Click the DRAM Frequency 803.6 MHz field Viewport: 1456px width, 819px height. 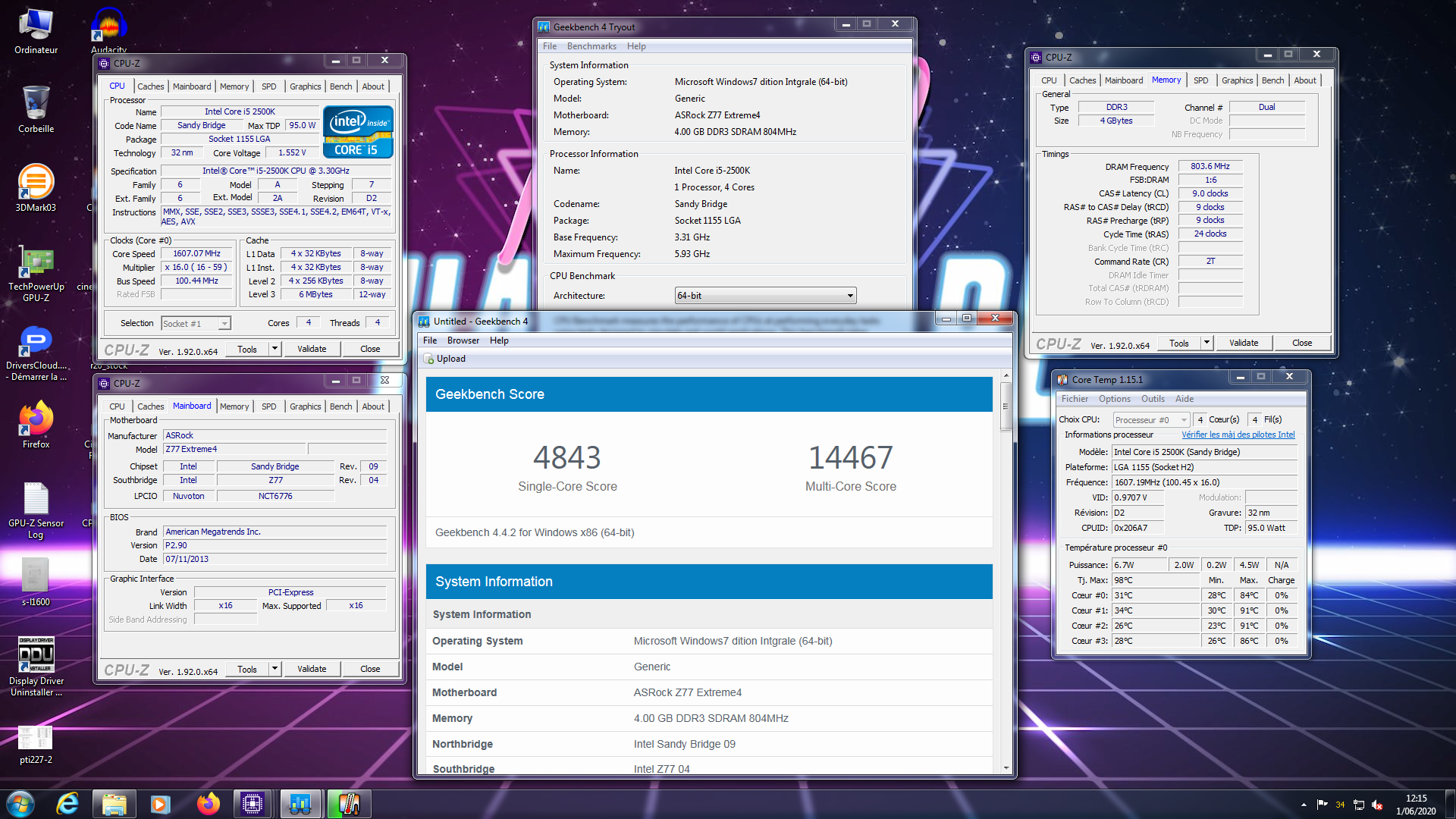[1210, 166]
